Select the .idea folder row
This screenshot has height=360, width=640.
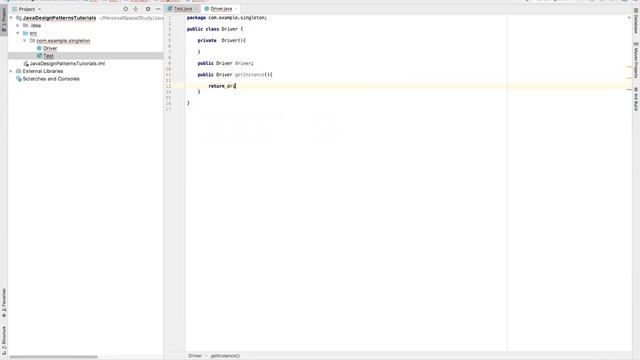tap(86, 25)
